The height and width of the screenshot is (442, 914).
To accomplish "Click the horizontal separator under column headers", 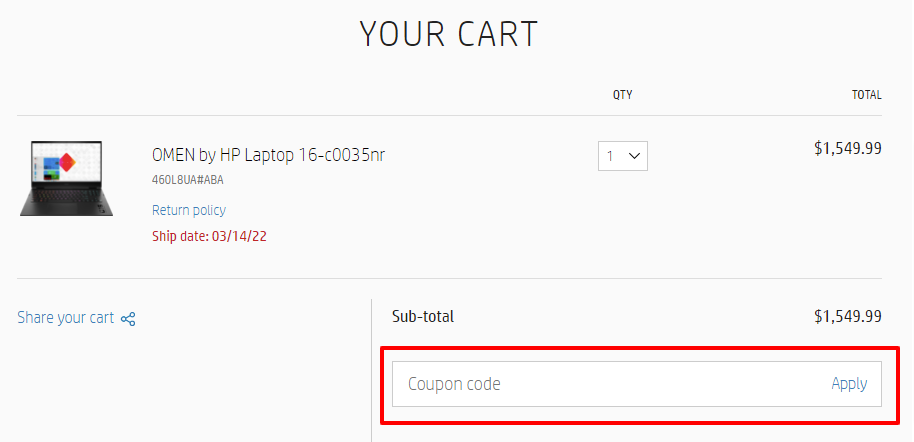I will click(x=449, y=115).
